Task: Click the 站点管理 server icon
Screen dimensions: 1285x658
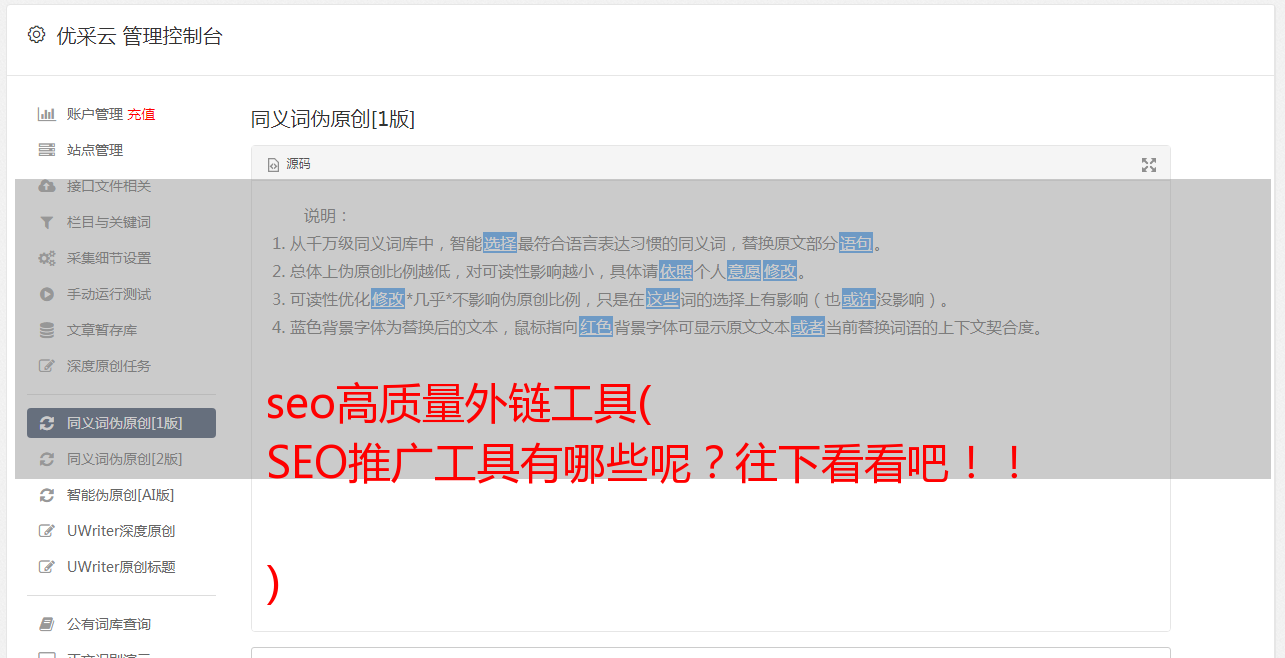Action: 46,150
